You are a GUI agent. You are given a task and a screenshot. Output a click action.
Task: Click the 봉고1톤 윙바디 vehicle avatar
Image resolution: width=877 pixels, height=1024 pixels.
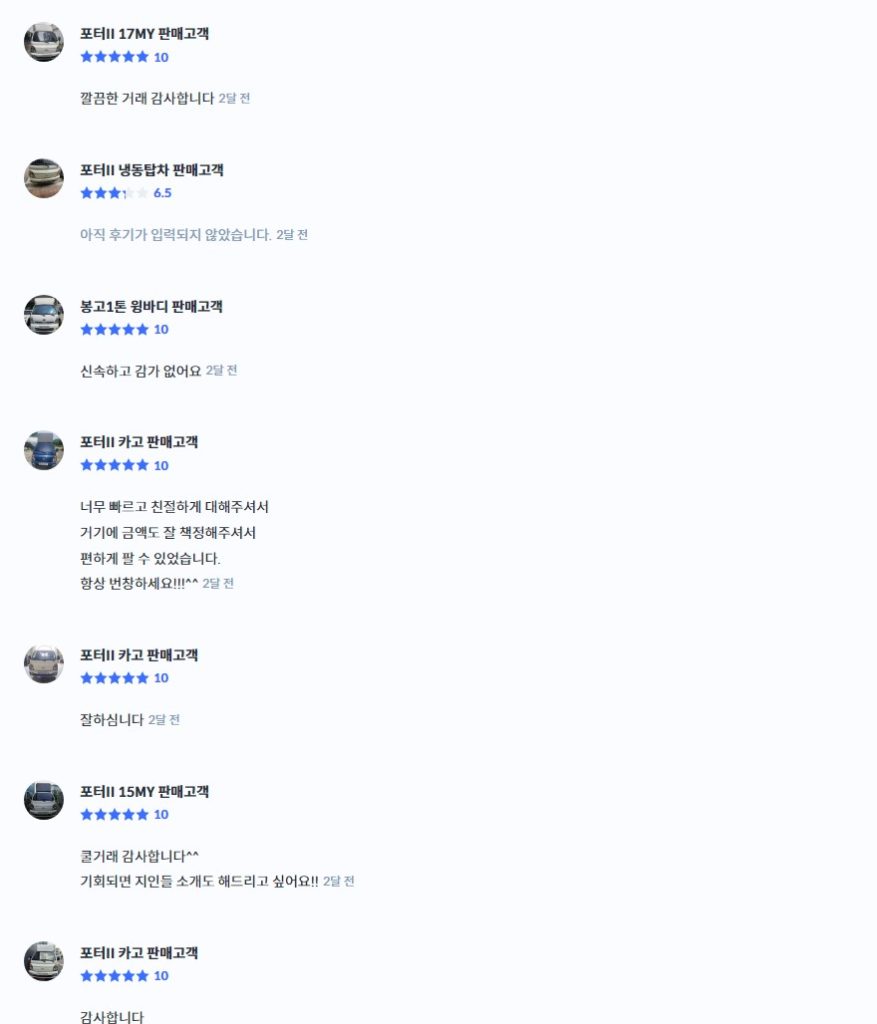44,315
